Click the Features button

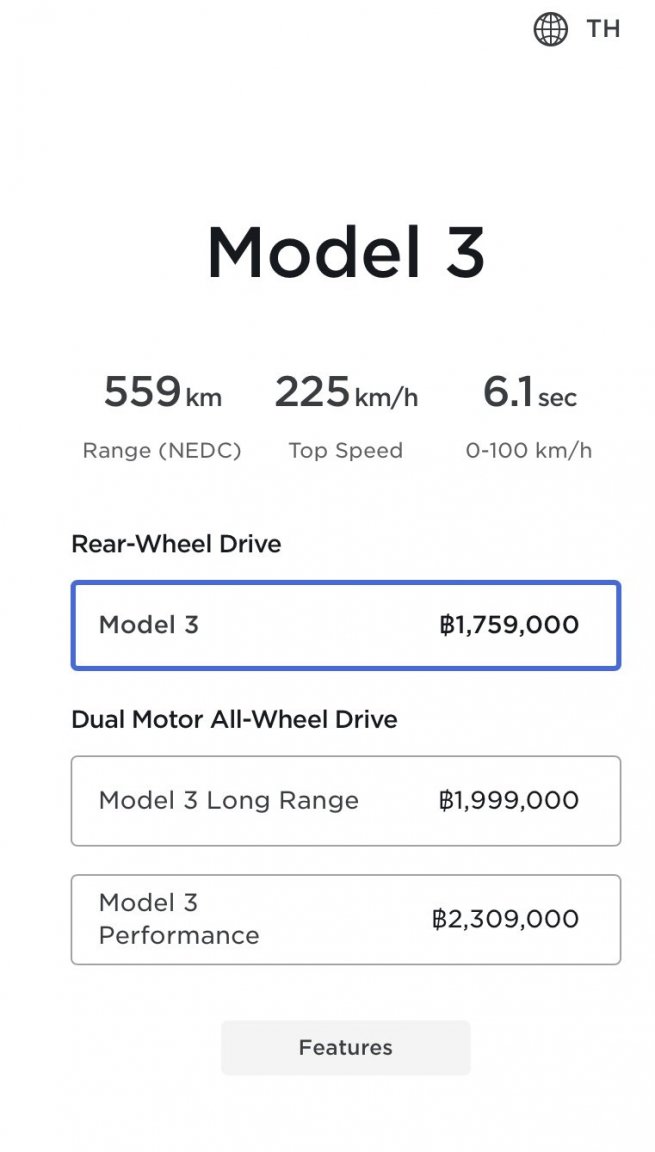coord(345,1047)
